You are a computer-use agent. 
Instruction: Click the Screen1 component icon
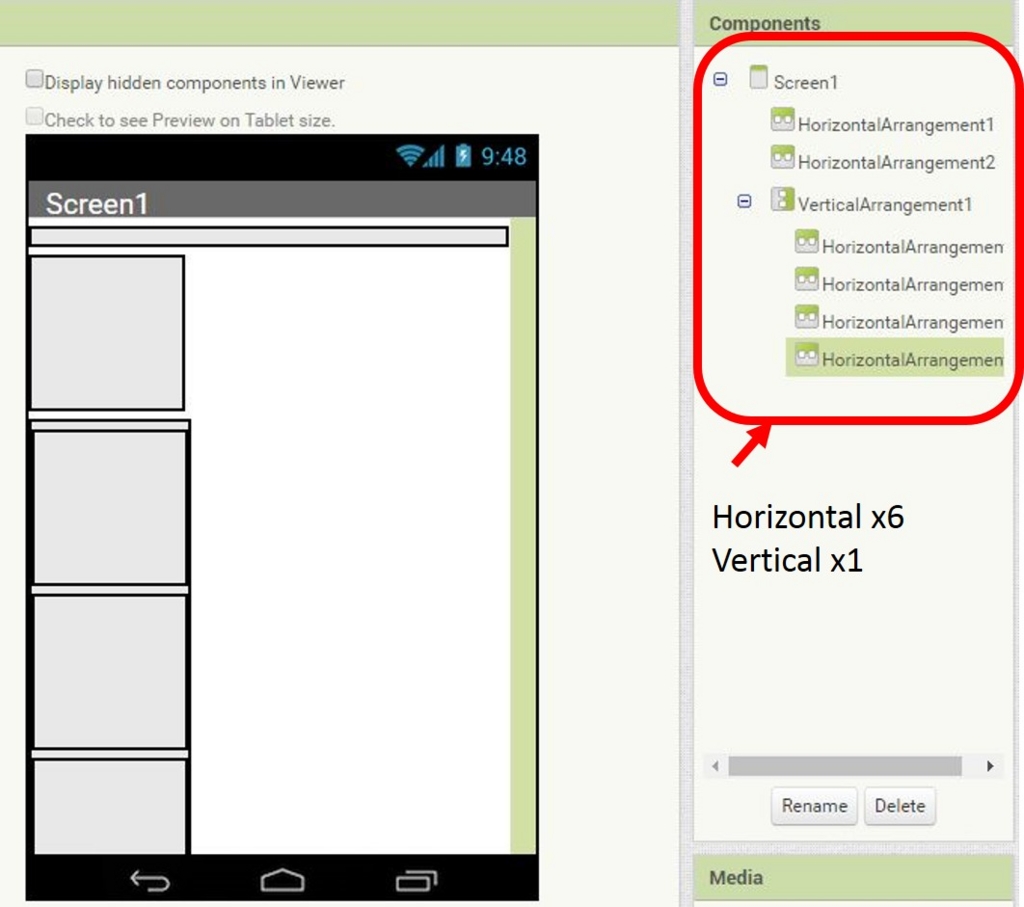click(x=758, y=77)
